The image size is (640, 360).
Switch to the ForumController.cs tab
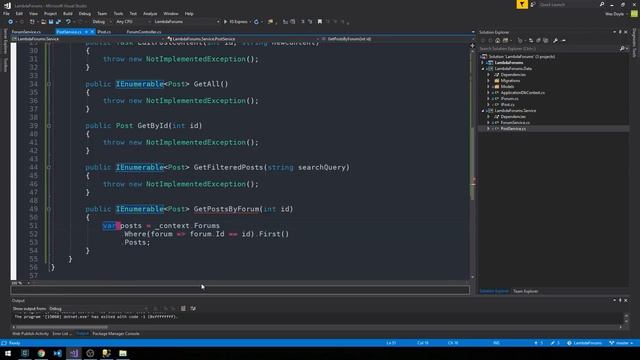pyautogui.click(x=144, y=31)
